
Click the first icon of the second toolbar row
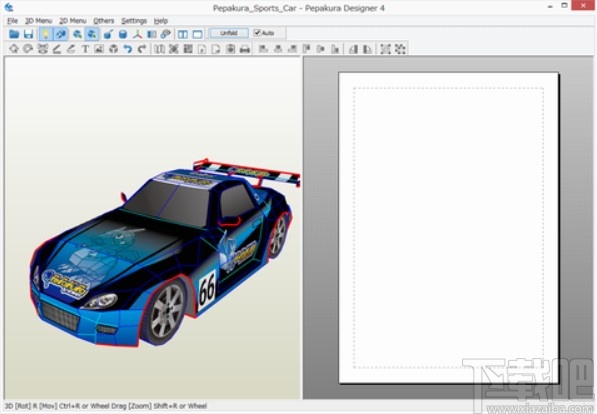click(x=14, y=49)
